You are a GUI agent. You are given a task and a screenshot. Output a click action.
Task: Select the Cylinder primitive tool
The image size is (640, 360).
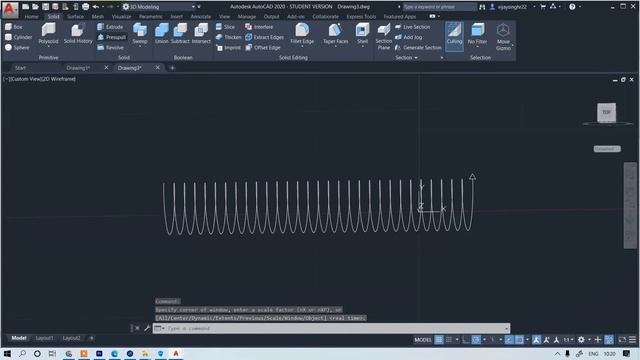coord(18,37)
